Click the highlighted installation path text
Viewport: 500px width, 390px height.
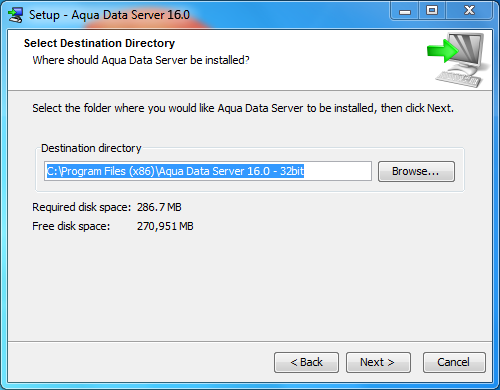(x=175, y=171)
